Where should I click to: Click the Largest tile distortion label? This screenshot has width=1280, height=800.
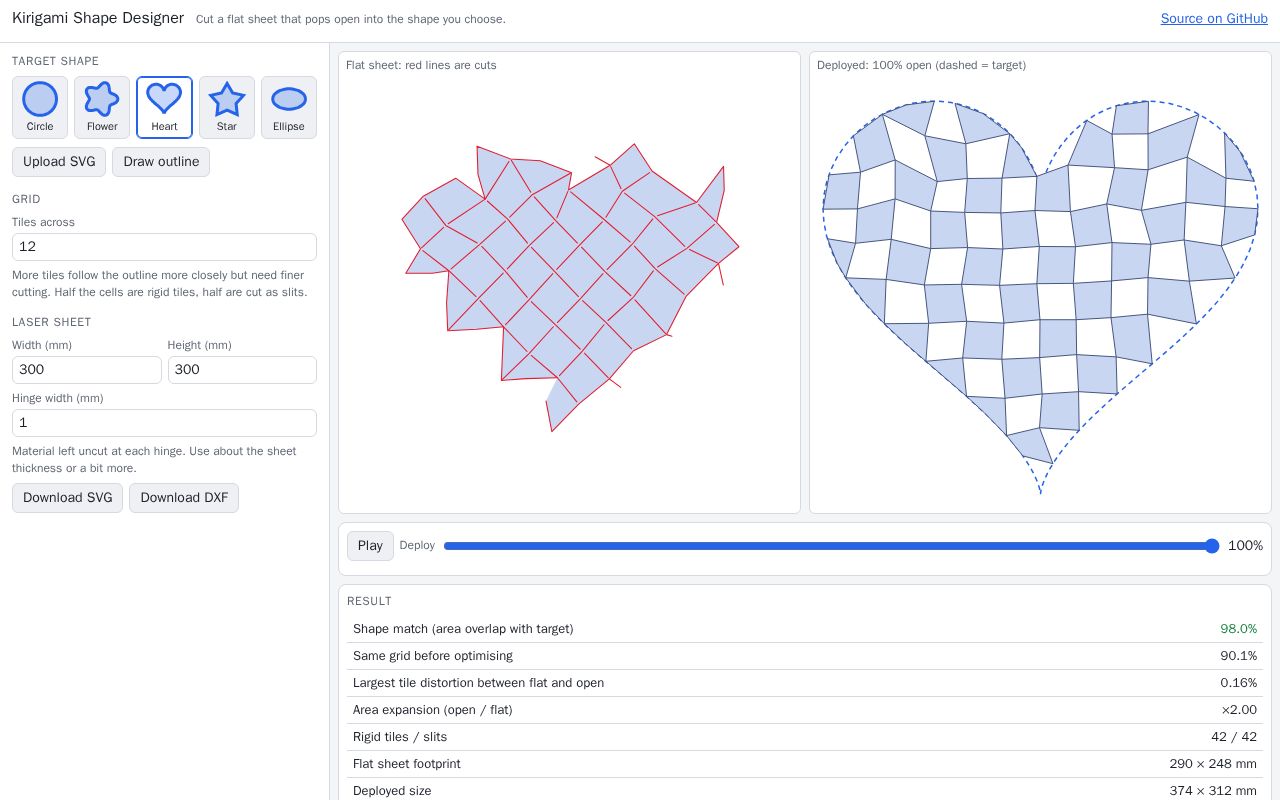coord(478,683)
